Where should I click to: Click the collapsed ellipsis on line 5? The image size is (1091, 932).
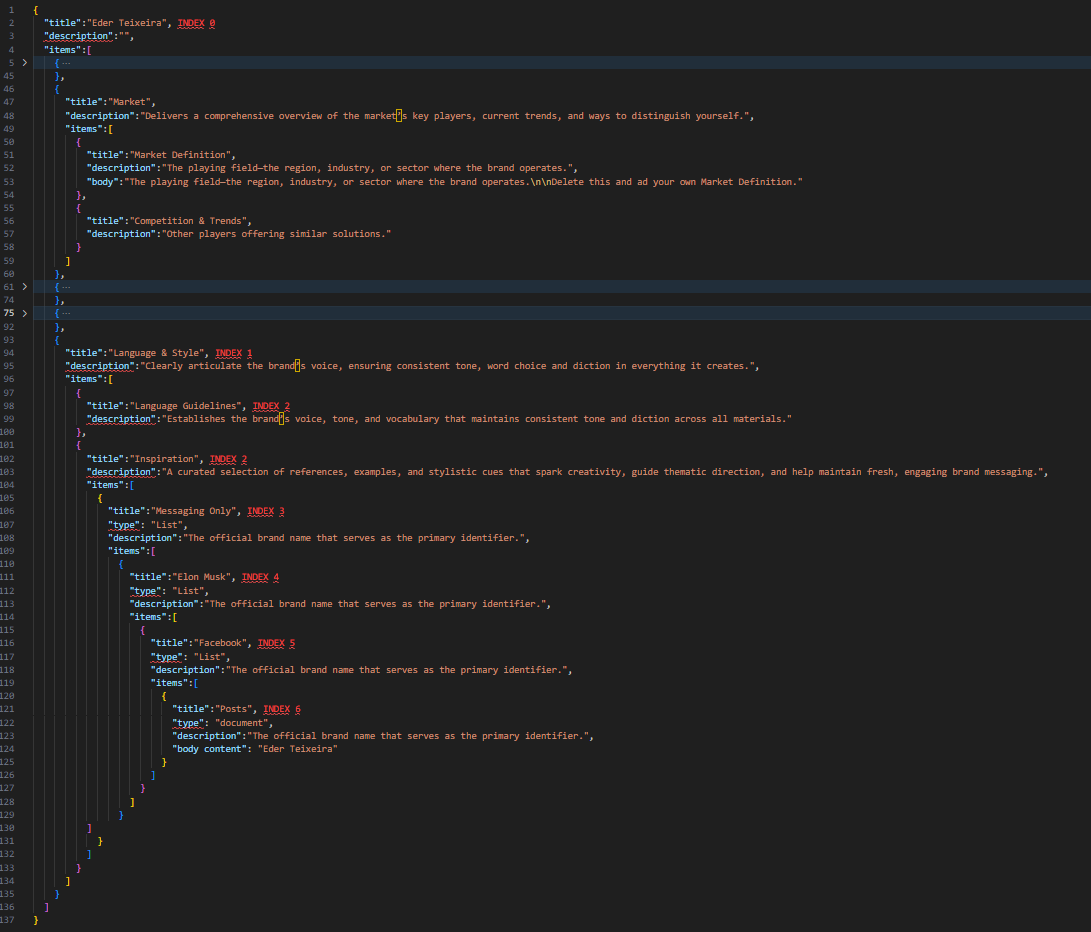click(66, 62)
